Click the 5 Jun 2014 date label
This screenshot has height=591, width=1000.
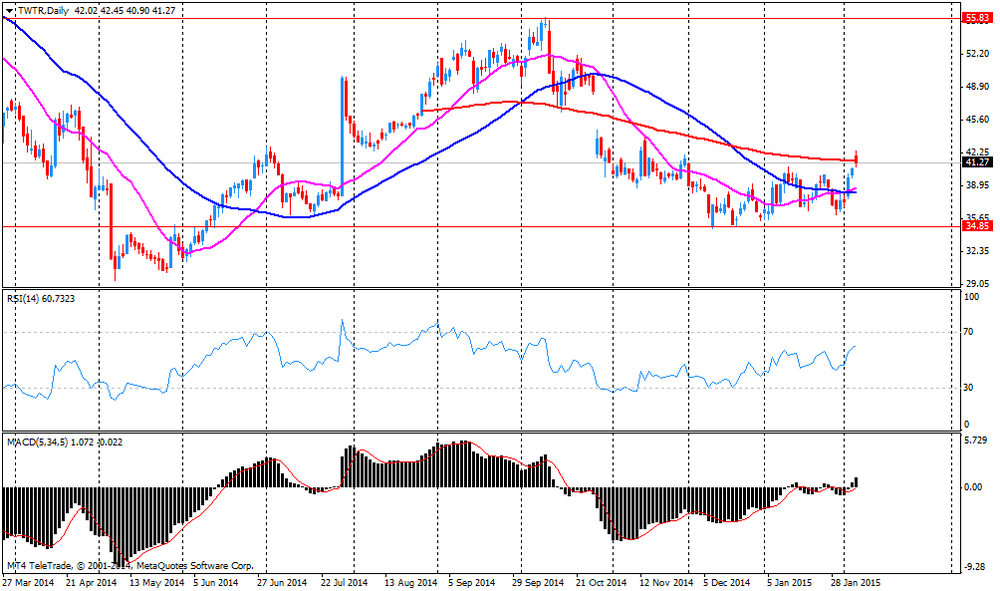pos(215,583)
